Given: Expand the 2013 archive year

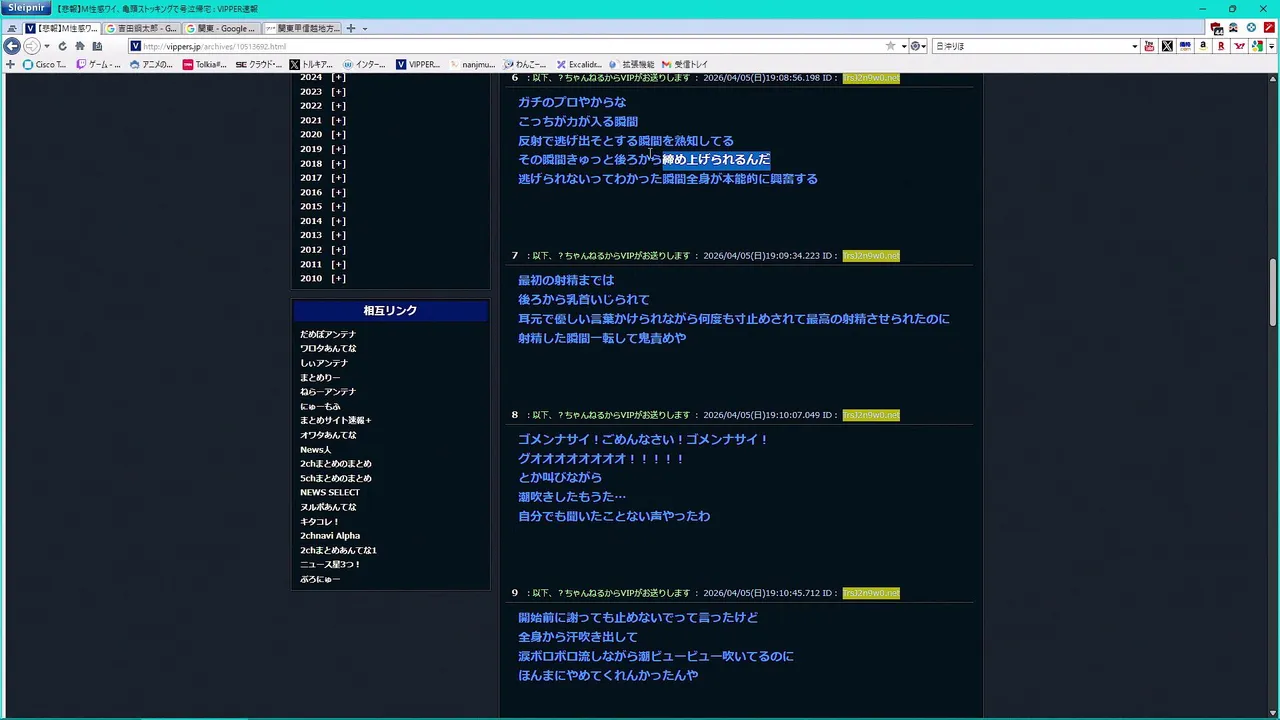Looking at the screenshot, I should (x=338, y=235).
